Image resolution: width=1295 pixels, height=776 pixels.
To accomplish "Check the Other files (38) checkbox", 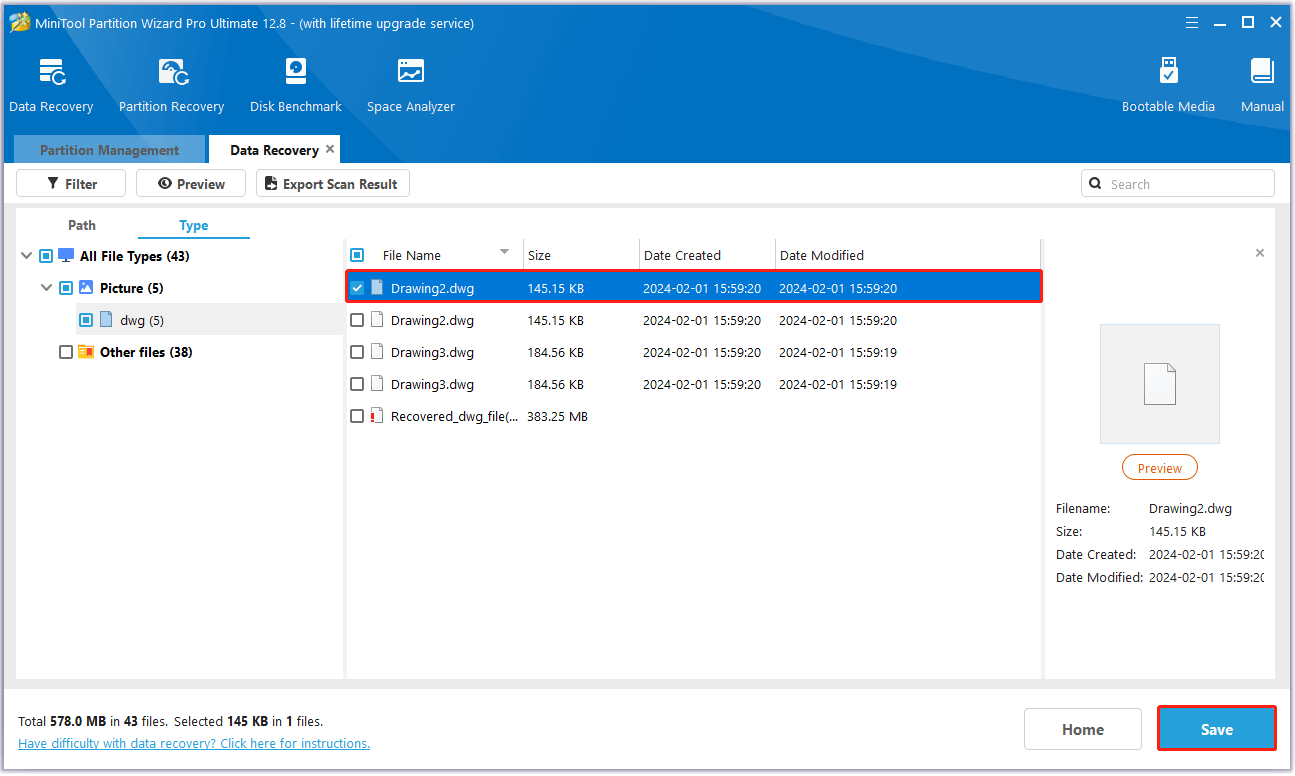I will tap(66, 352).
